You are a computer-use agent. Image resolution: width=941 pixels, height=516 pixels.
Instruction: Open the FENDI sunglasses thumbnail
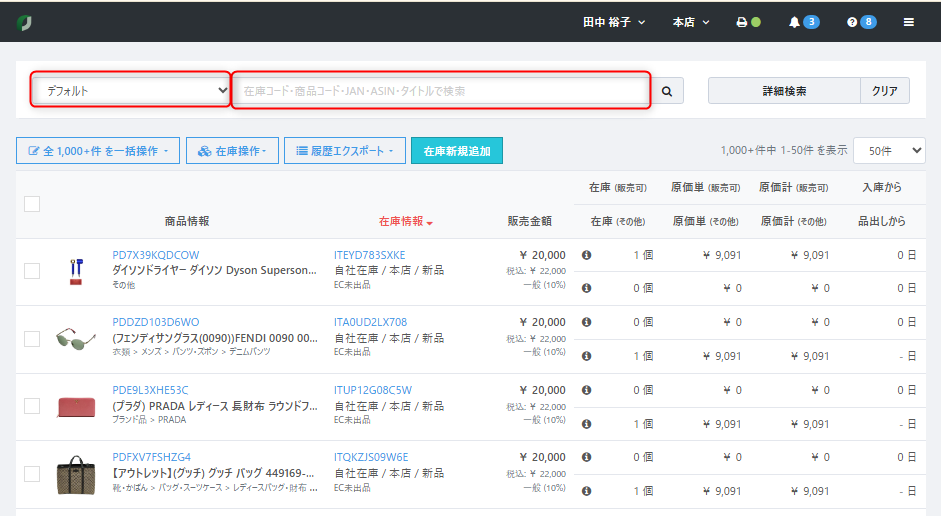(76, 339)
